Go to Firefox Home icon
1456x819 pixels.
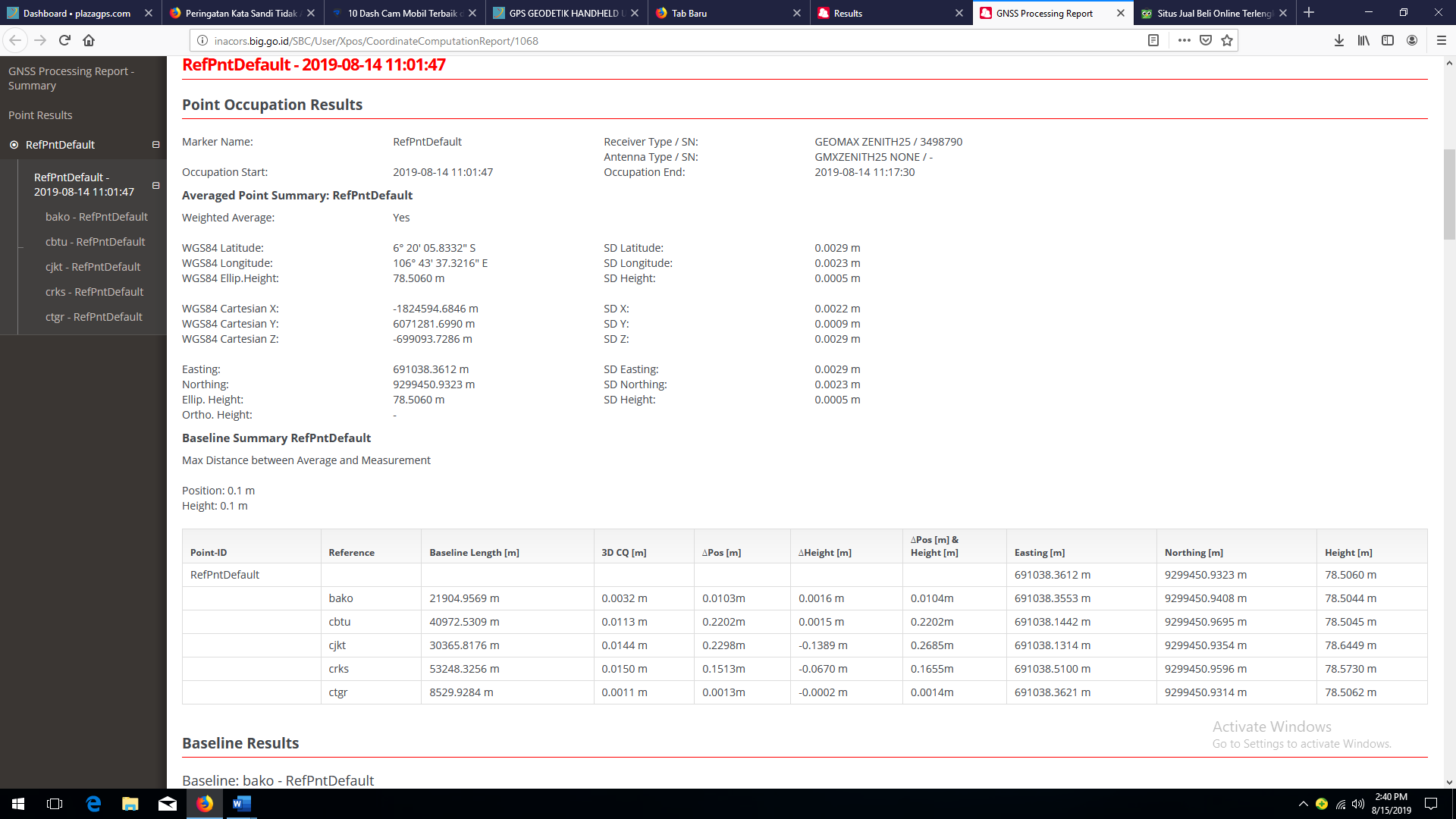(89, 40)
